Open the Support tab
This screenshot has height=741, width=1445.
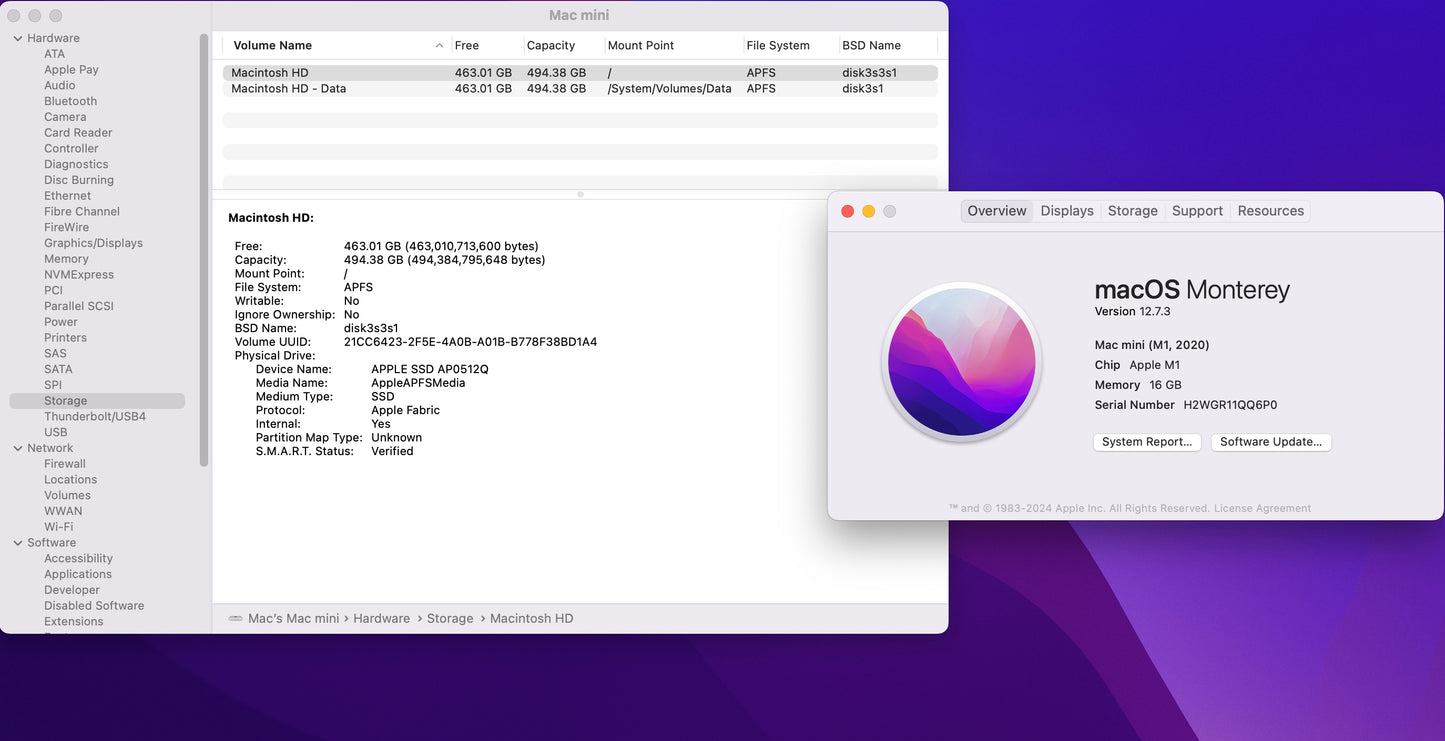1197,211
